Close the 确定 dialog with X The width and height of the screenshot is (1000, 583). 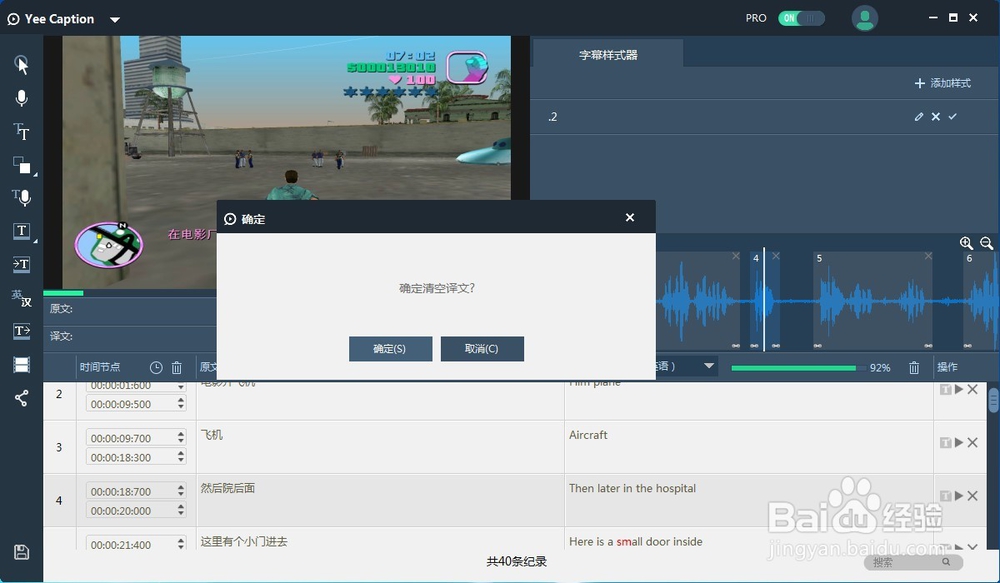pyautogui.click(x=630, y=218)
